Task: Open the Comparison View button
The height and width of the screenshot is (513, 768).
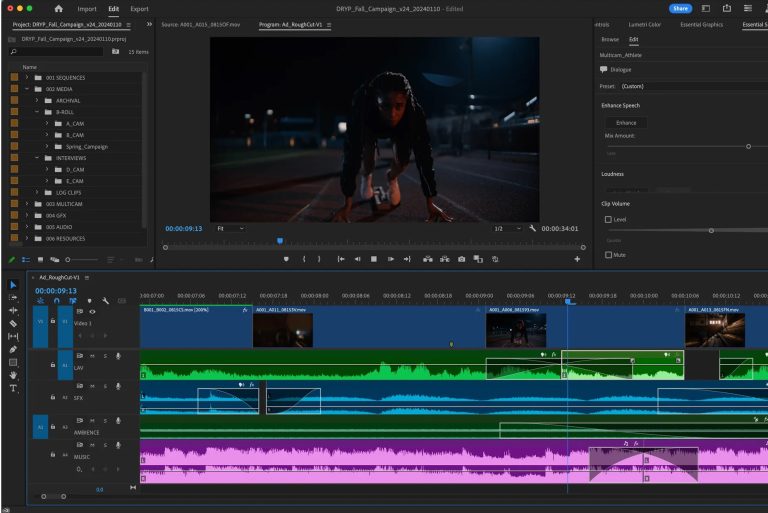Action: 478,259
